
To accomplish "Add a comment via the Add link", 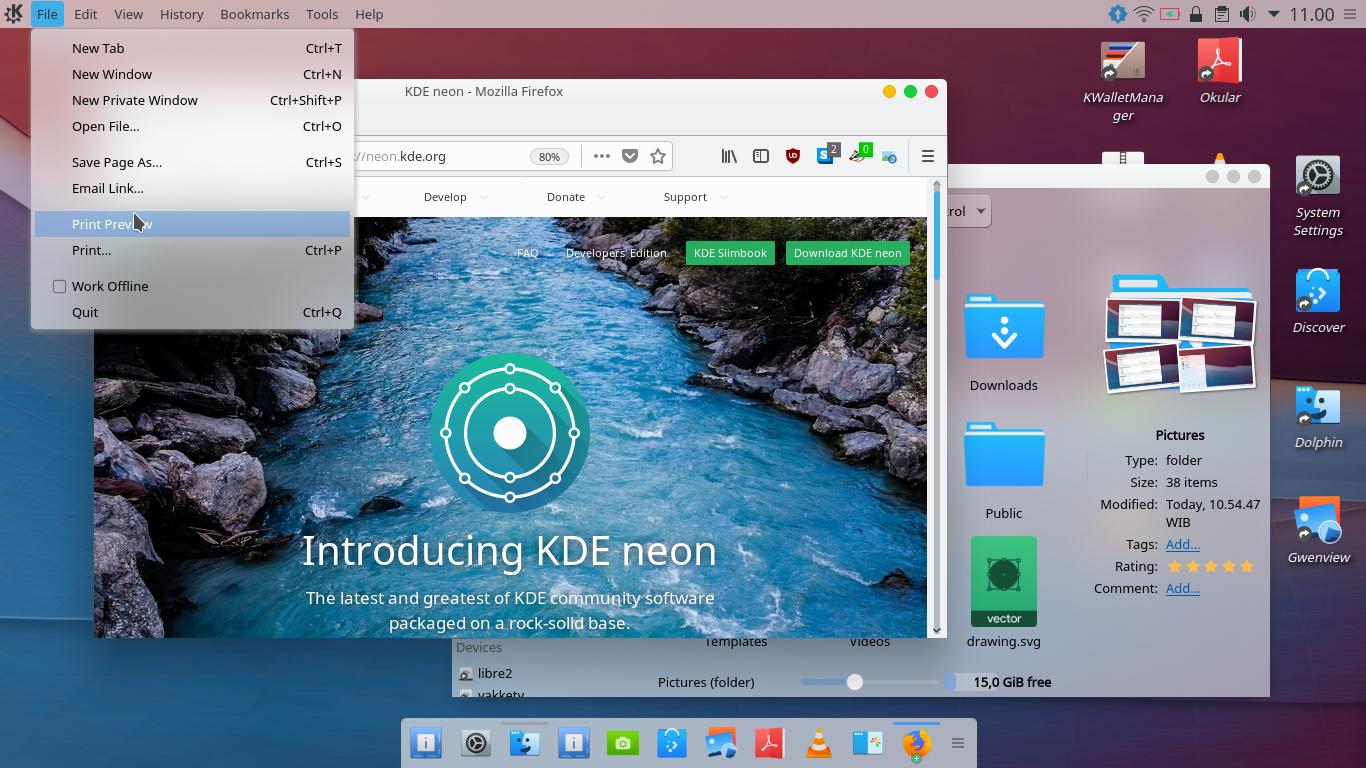I will pos(1182,588).
